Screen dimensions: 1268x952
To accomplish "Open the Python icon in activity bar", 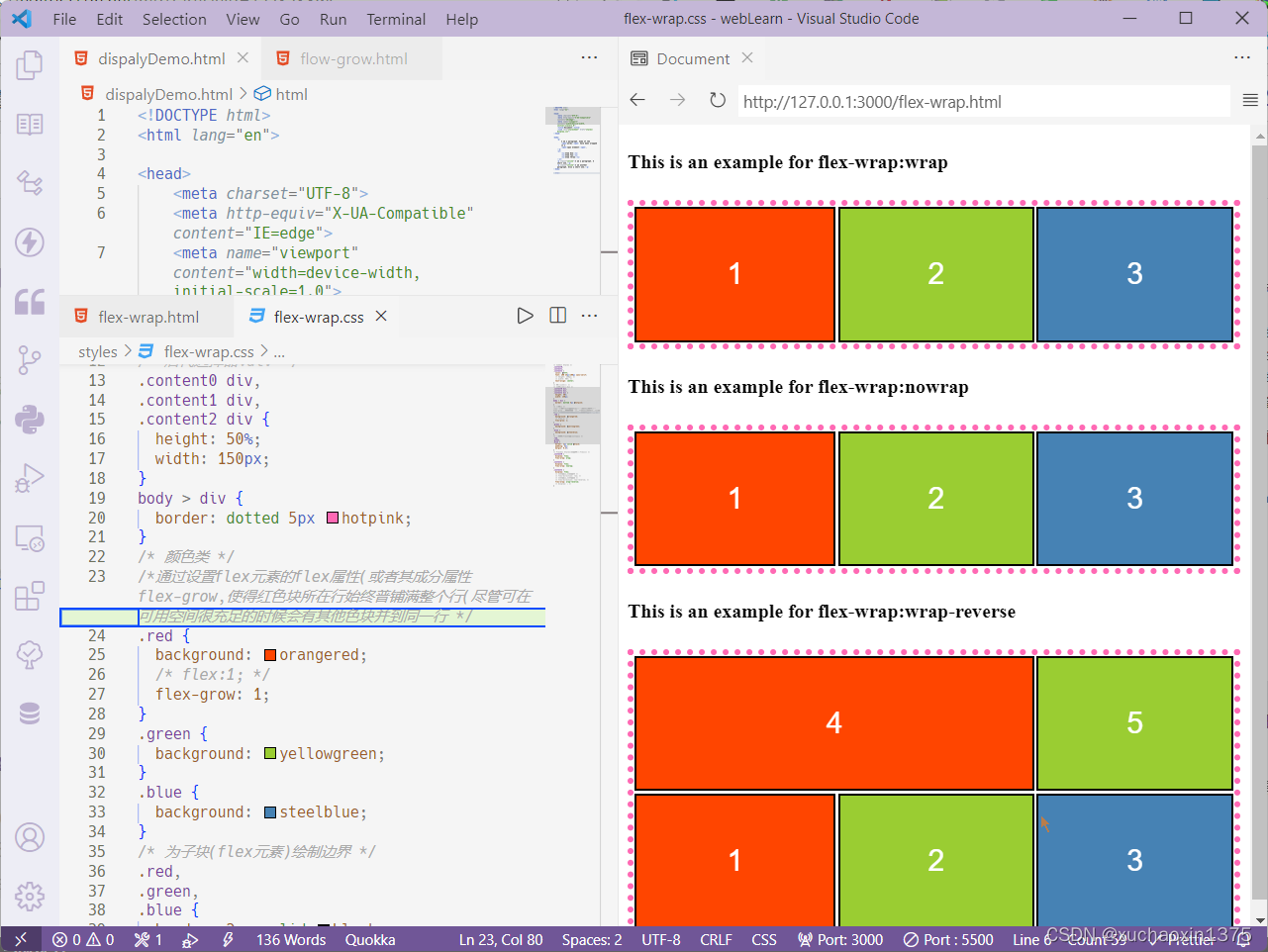I will coord(30,419).
